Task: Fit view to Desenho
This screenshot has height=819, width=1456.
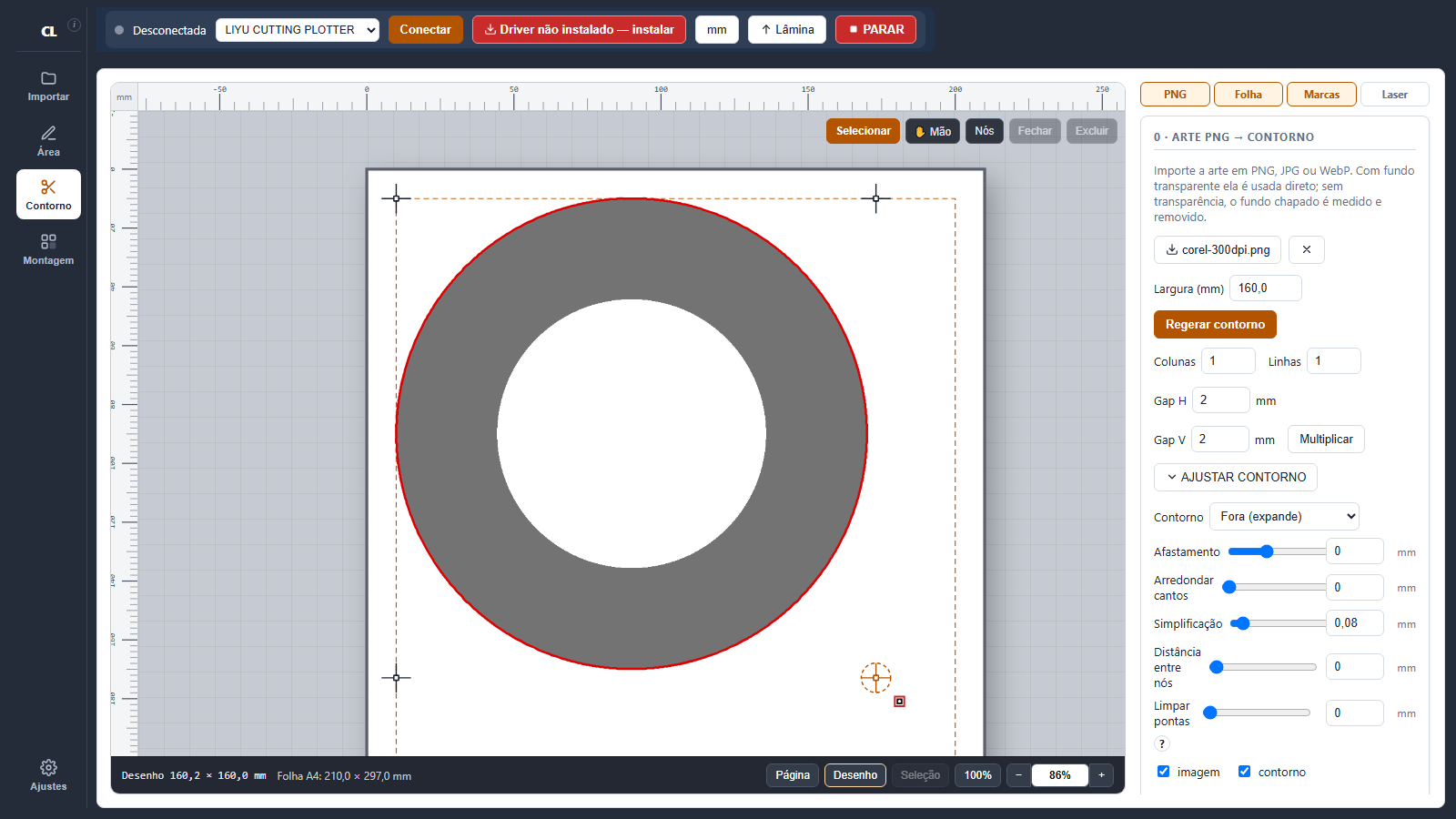Action: point(855,775)
